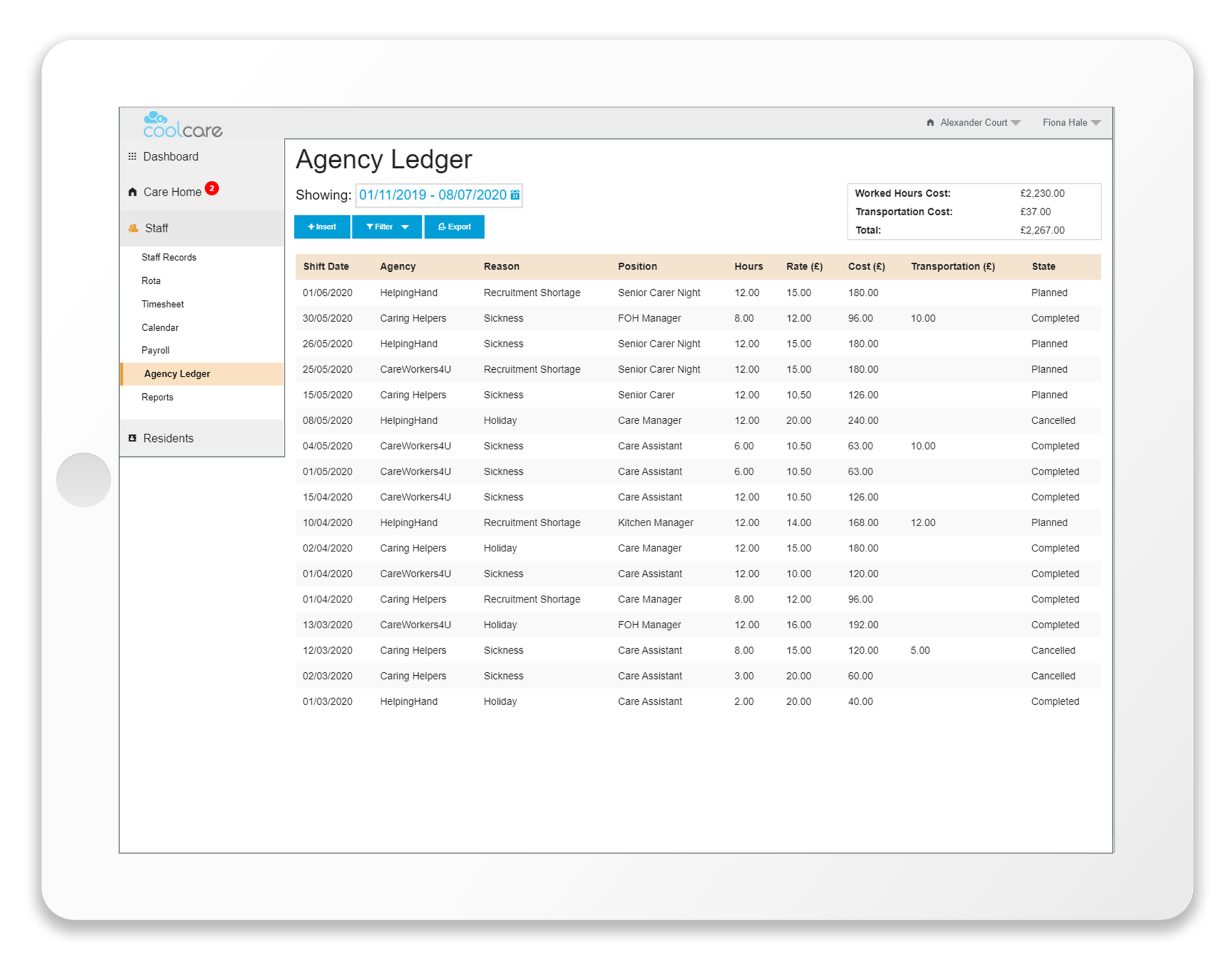Open the Care Home section

tap(172, 192)
